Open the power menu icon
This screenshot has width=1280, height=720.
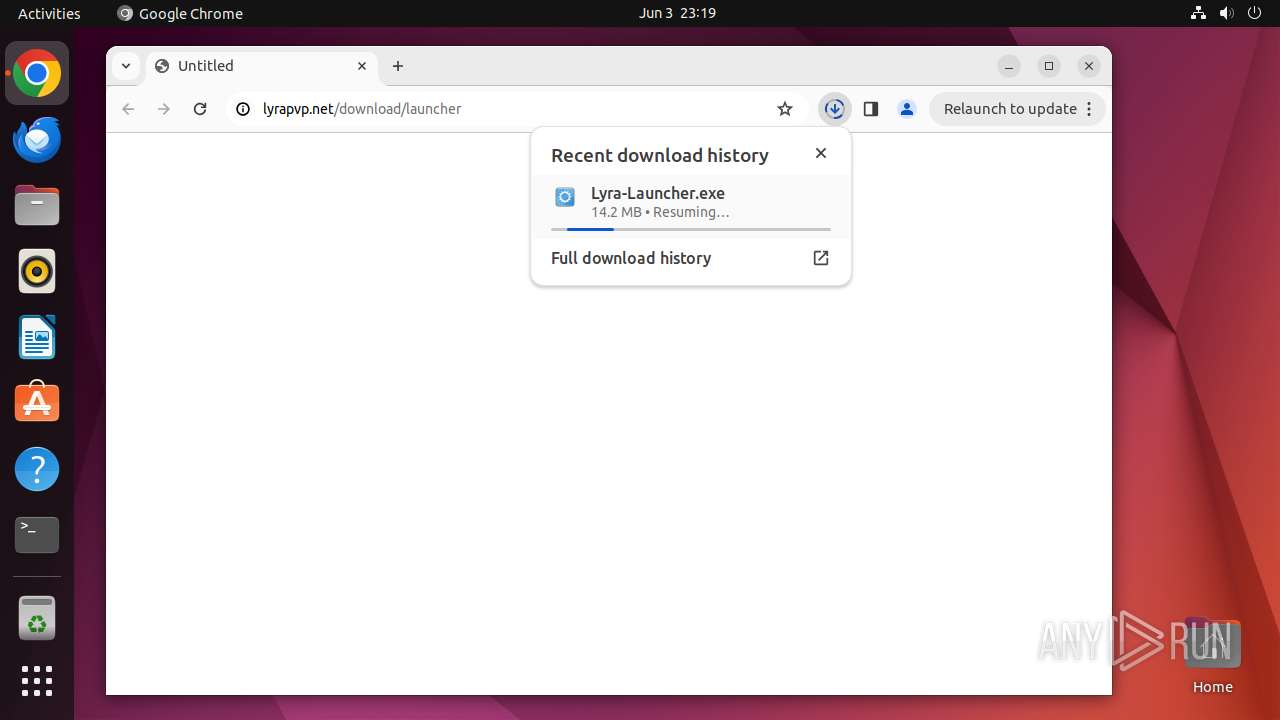(x=1254, y=13)
